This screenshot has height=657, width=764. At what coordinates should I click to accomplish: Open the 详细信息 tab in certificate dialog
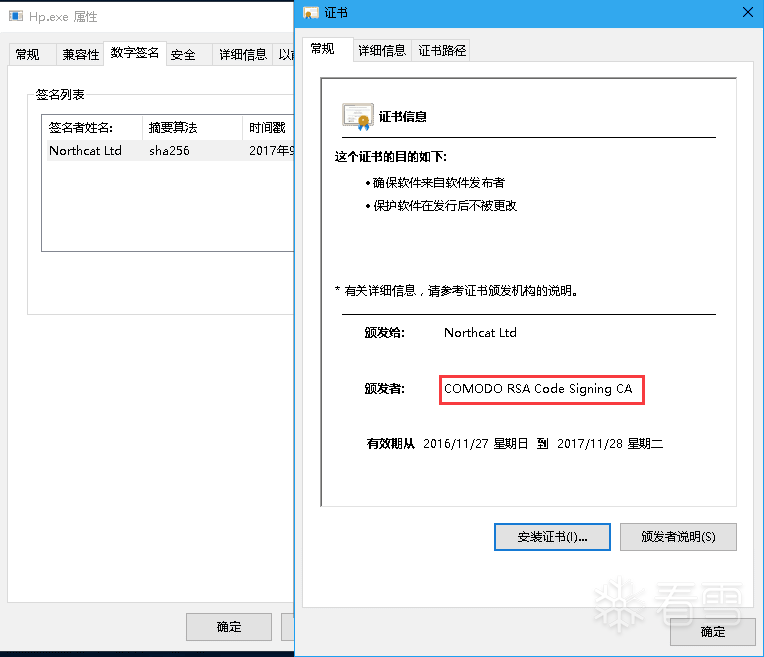point(382,50)
